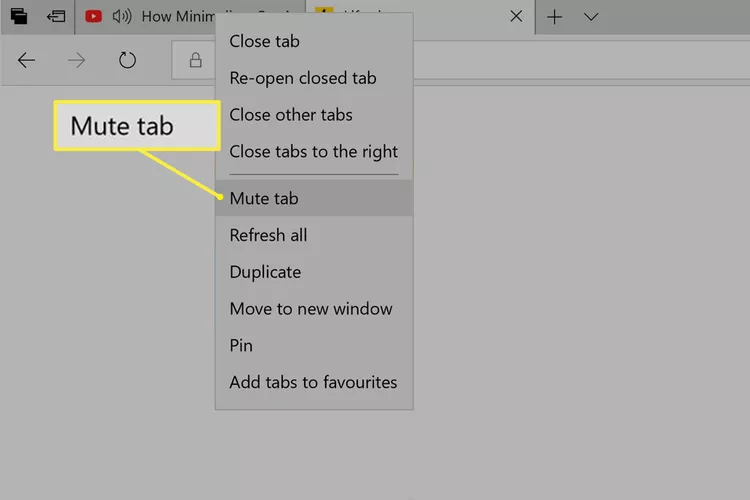Image resolution: width=750 pixels, height=500 pixels.
Task: Click 'Close tabs to the right' option
Action: [x=313, y=151]
